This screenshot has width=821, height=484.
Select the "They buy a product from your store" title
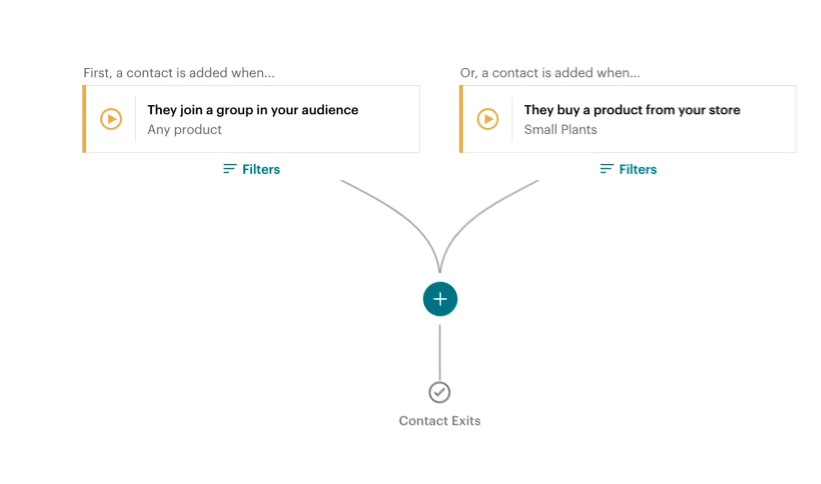[x=632, y=110]
